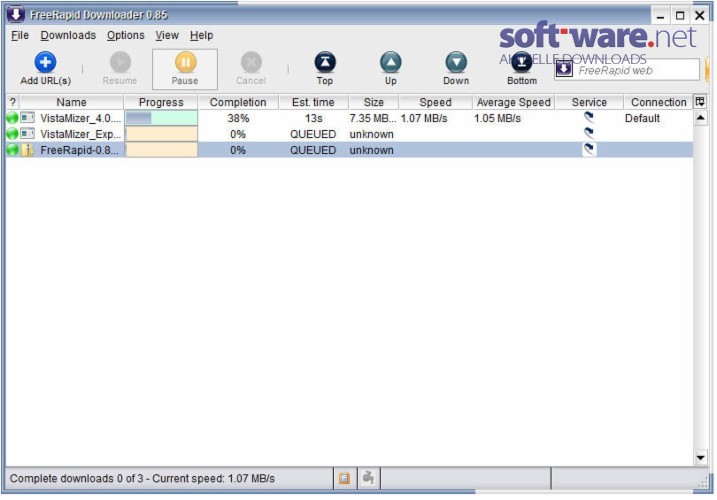The image size is (717, 500).
Task: Move selected download Up
Action: [391, 69]
